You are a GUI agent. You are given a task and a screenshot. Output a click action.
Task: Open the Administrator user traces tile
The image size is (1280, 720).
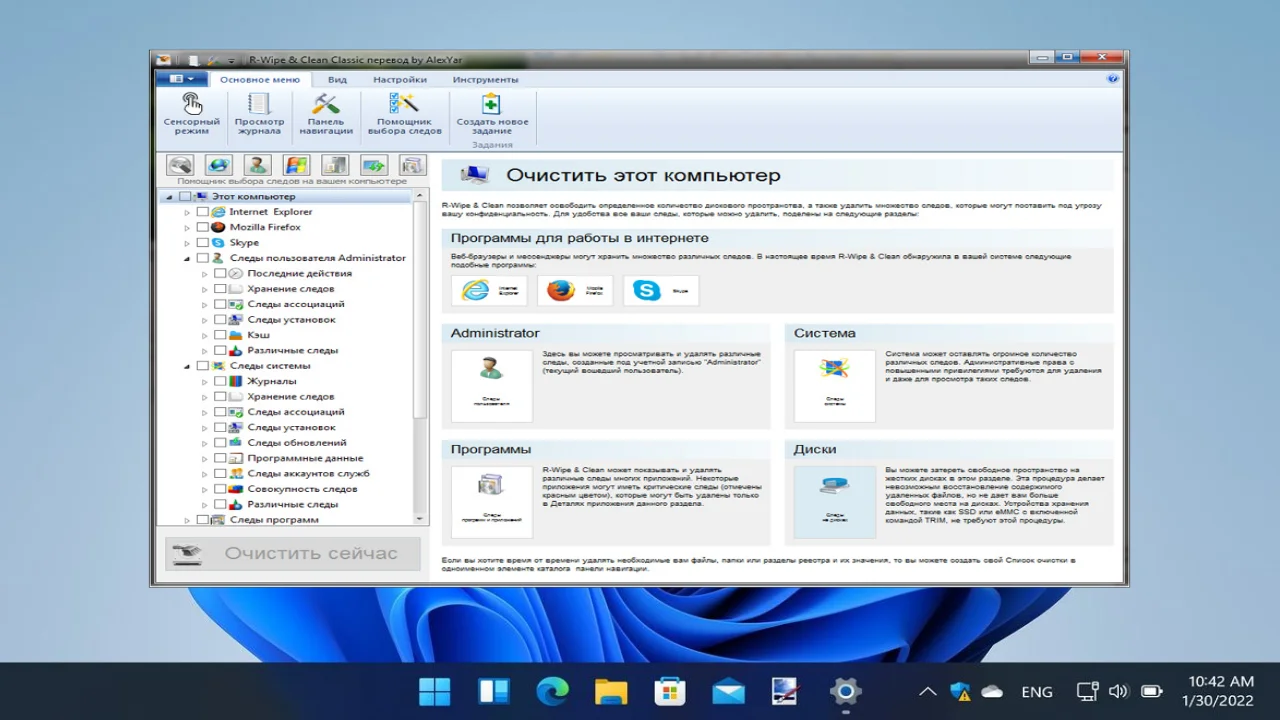pos(491,385)
